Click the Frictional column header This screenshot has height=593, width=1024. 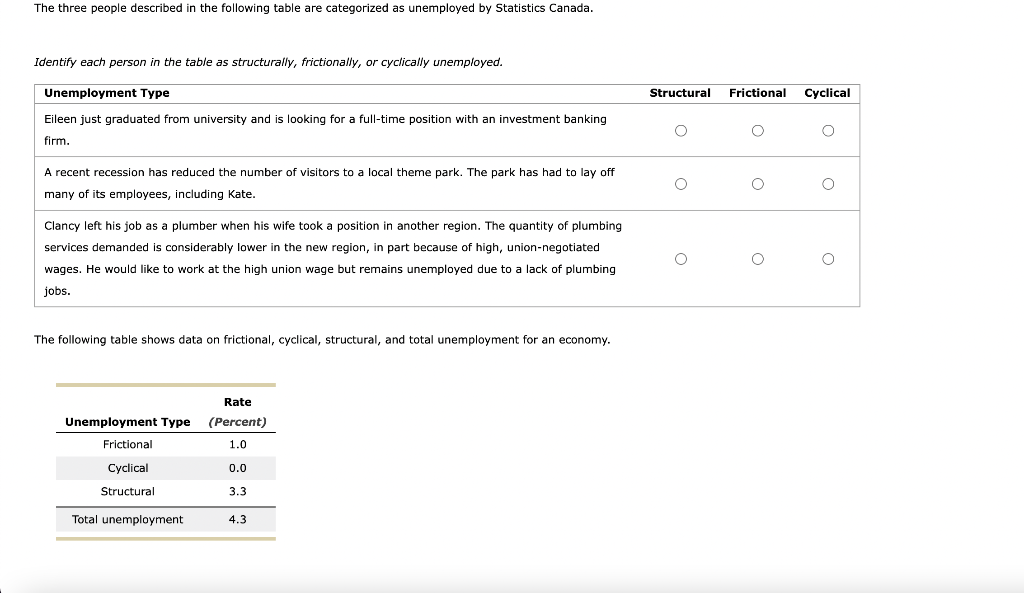(x=757, y=92)
